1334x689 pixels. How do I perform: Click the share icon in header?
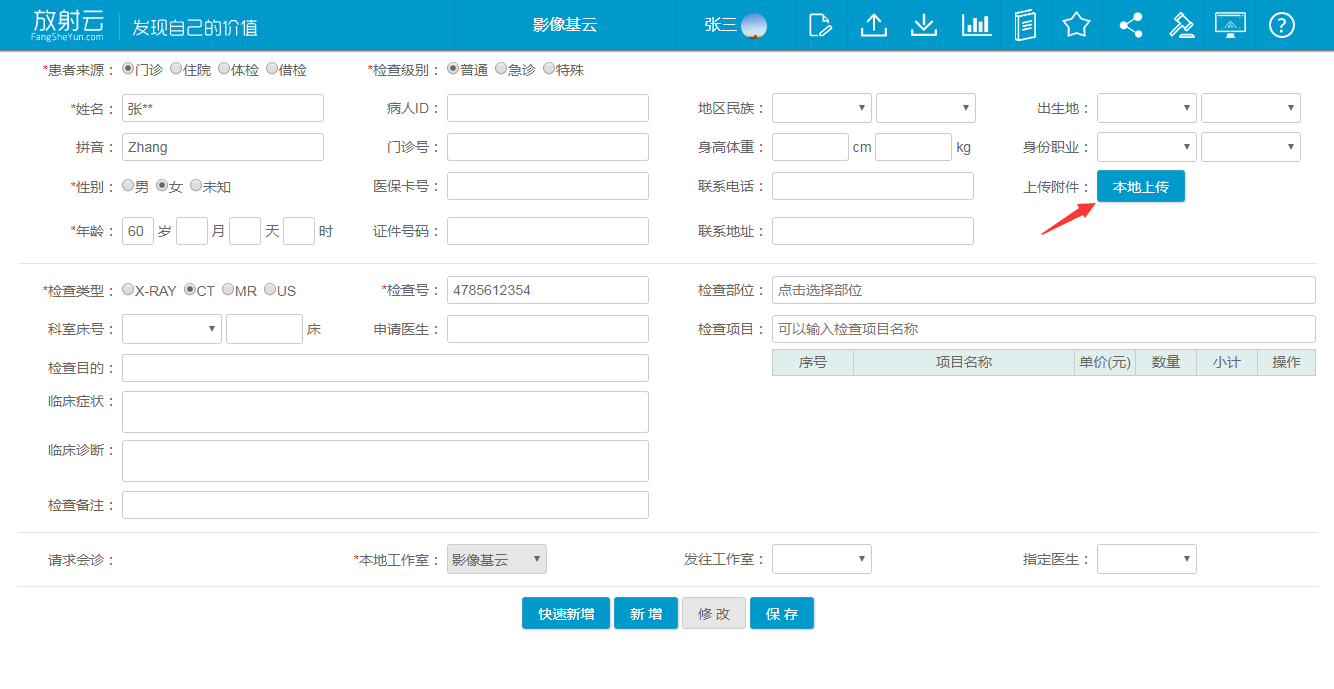click(1130, 25)
